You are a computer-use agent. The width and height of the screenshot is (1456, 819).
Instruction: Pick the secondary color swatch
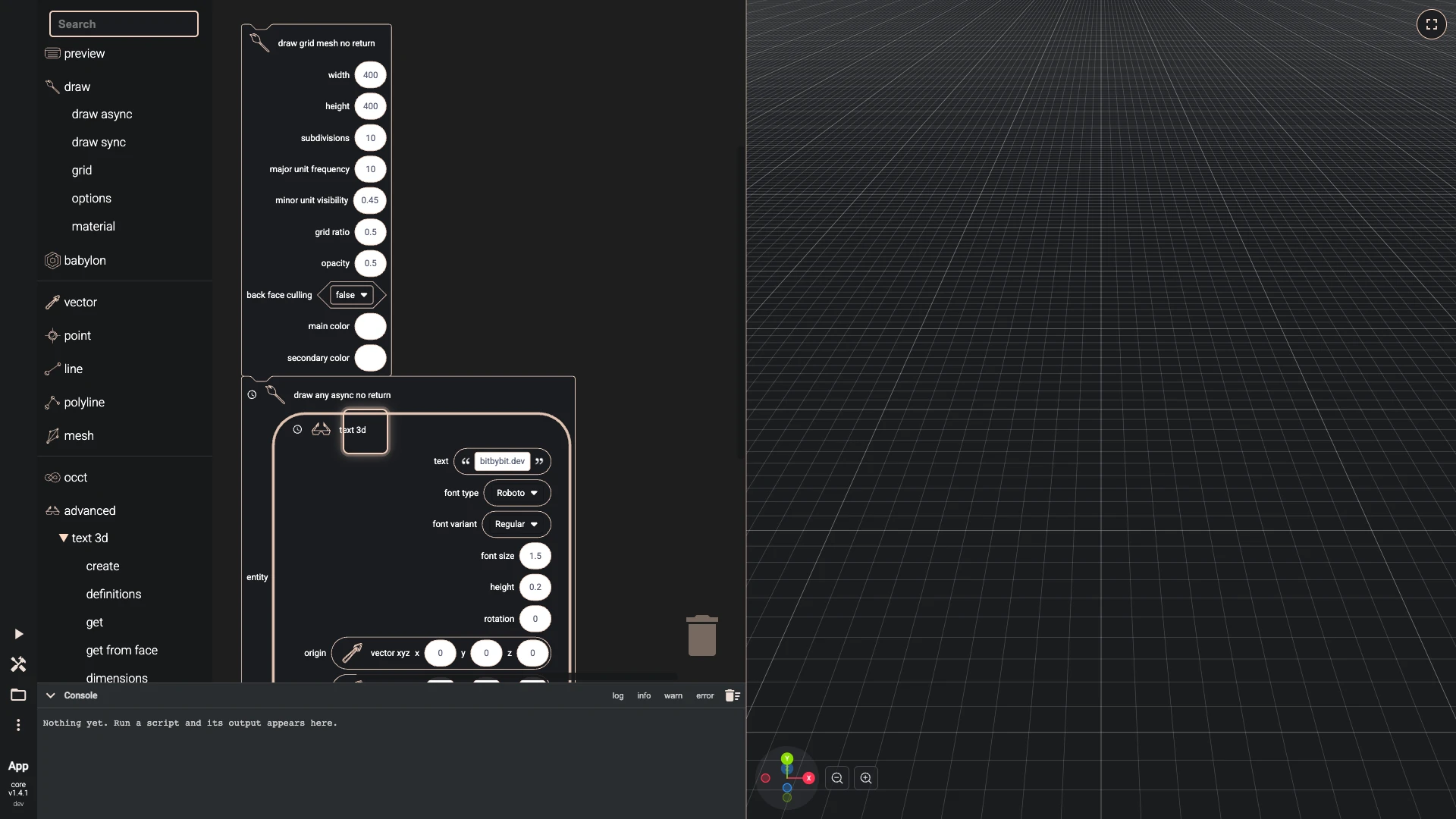pos(370,358)
